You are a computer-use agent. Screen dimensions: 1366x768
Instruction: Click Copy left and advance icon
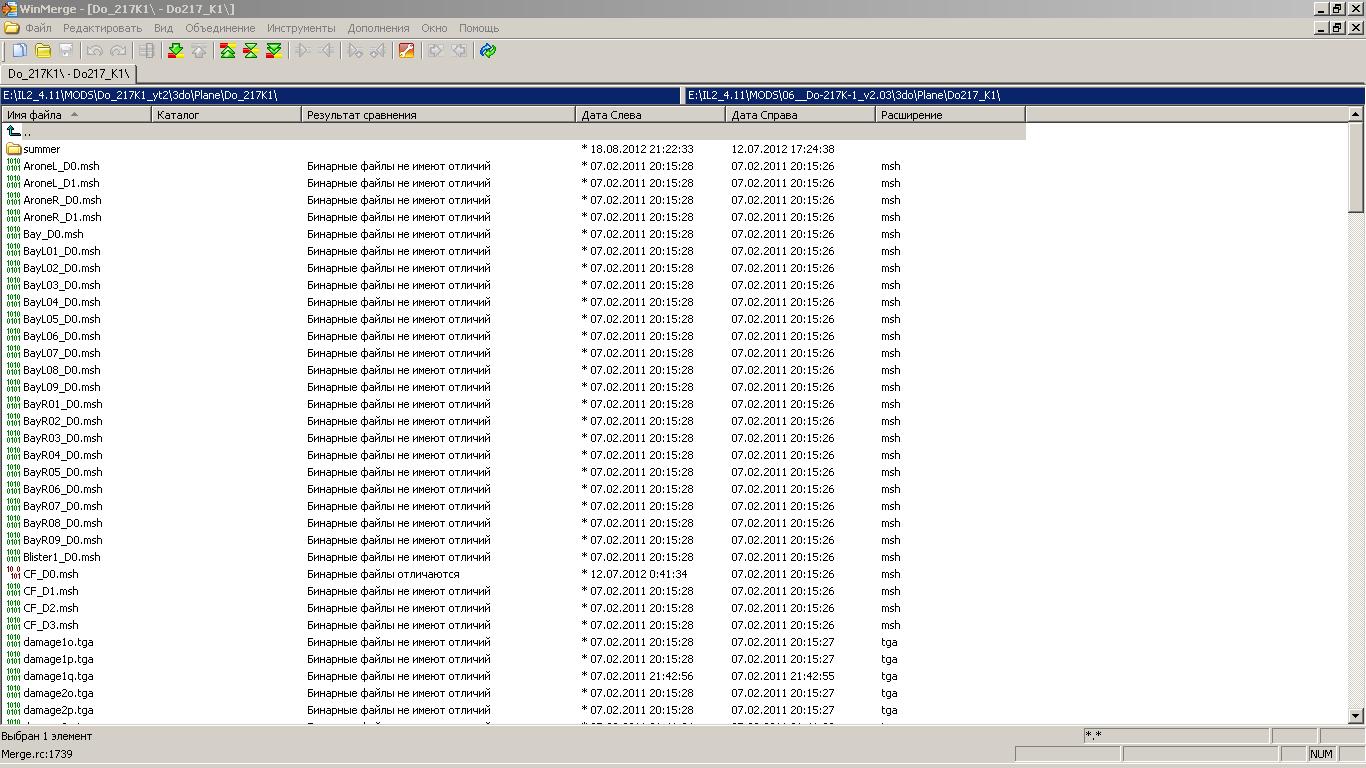click(377, 51)
